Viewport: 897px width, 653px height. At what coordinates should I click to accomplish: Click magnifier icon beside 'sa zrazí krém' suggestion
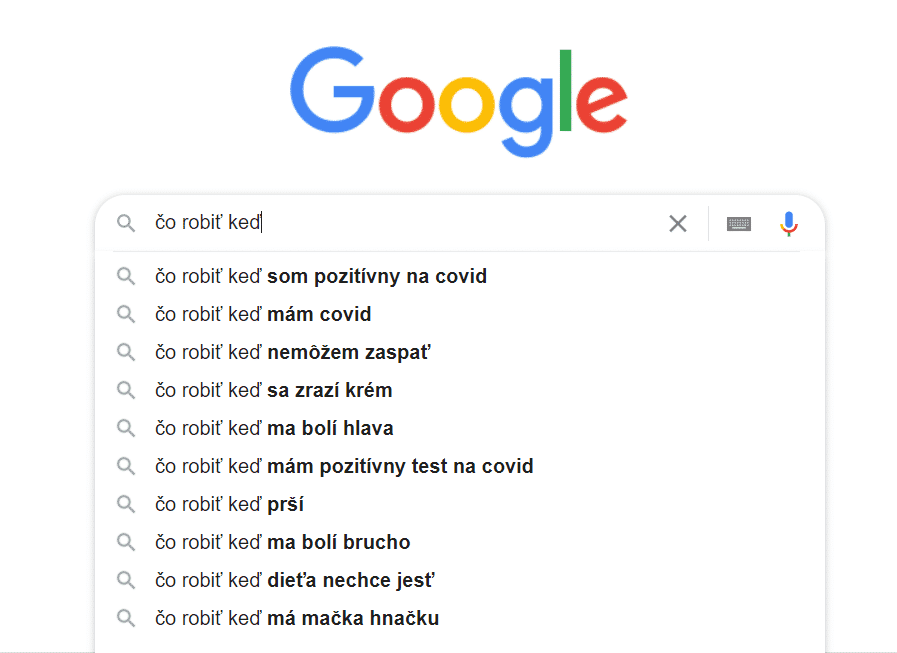click(x=126, y=390)
